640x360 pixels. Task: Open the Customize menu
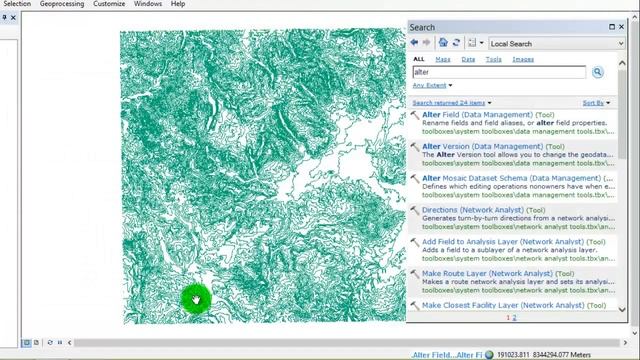coord(109,4)
